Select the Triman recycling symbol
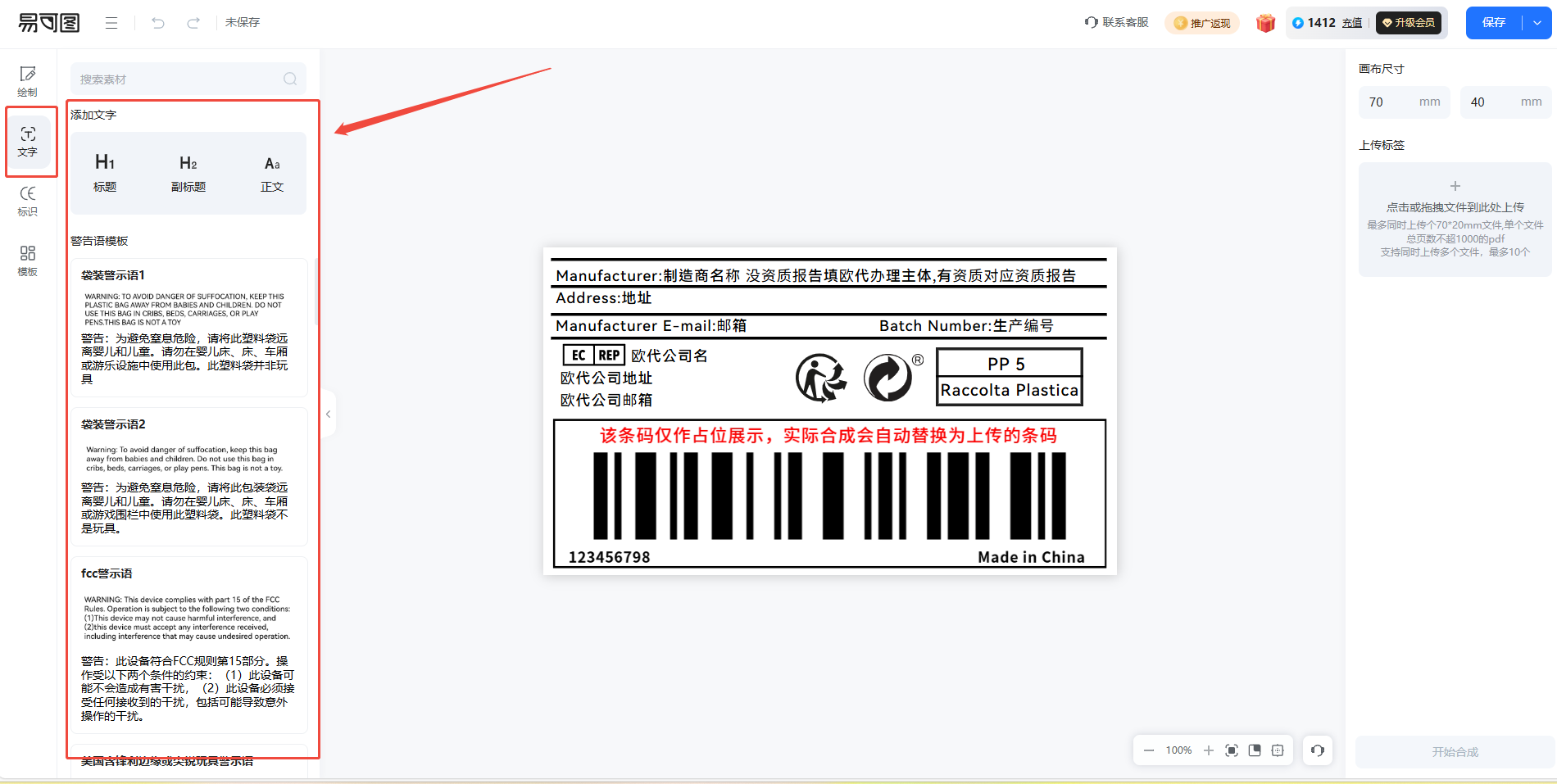The width and height of the screenshot is (1557, 784). [x=821, y=378]
